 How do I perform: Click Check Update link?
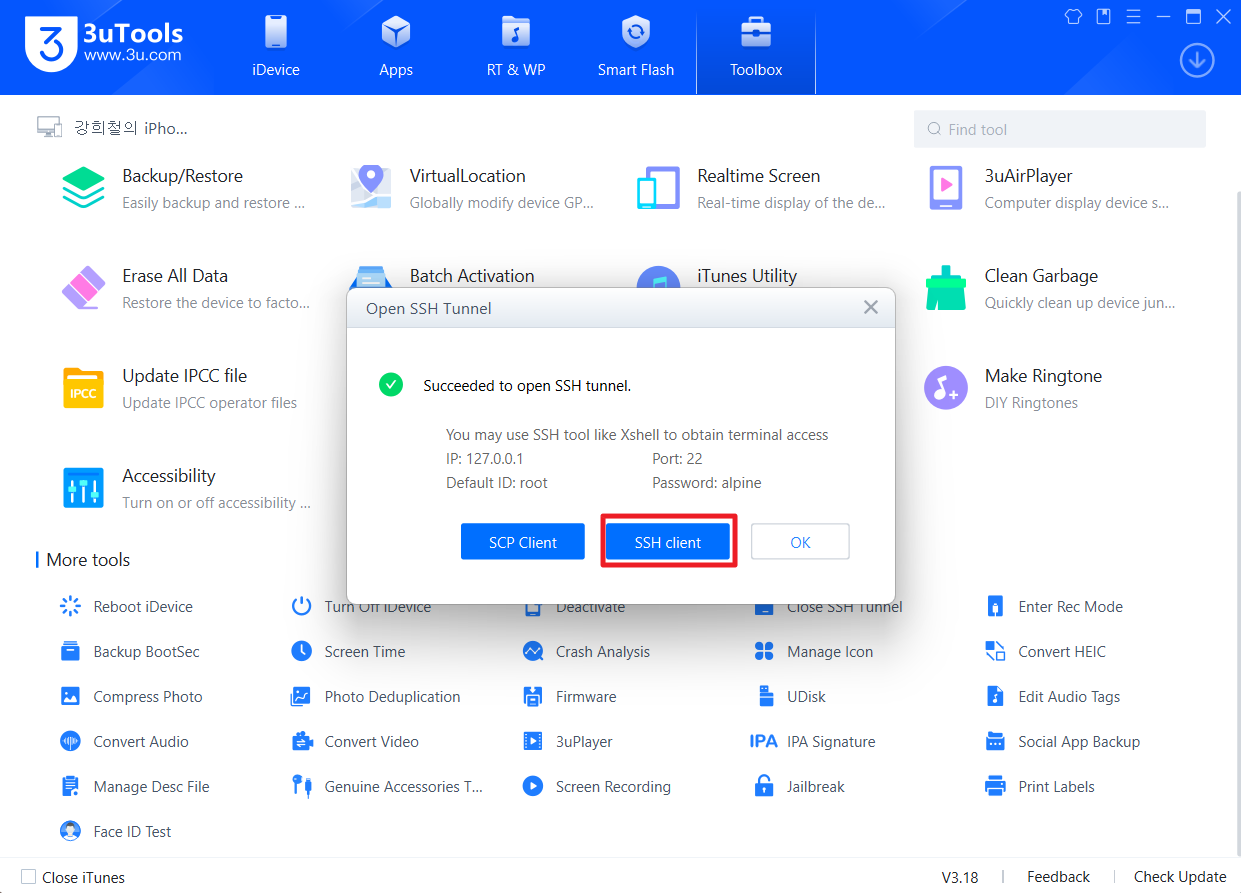(1180, 877)
